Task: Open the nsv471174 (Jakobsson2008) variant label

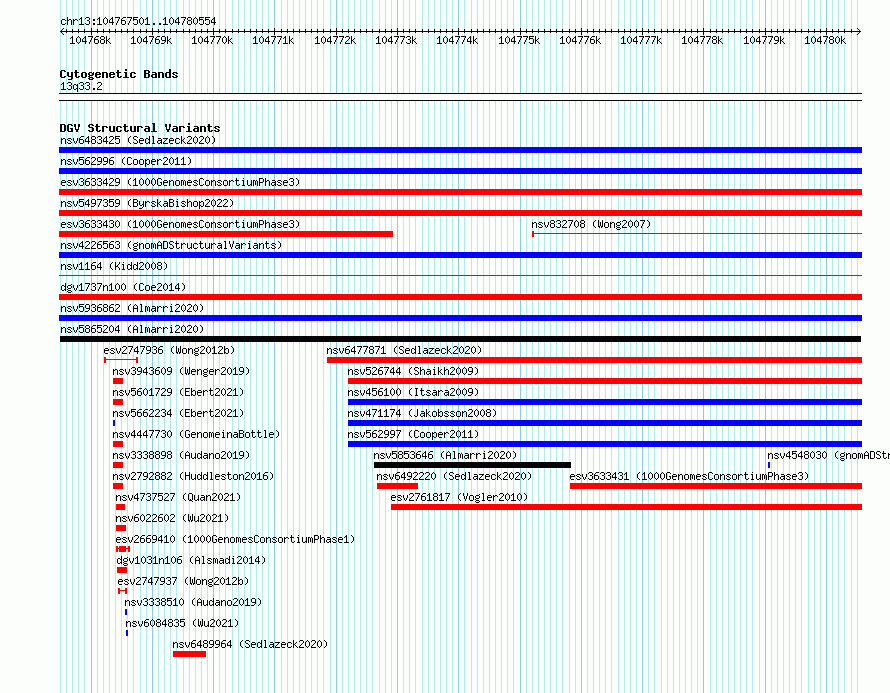Action: coord(422,413)
